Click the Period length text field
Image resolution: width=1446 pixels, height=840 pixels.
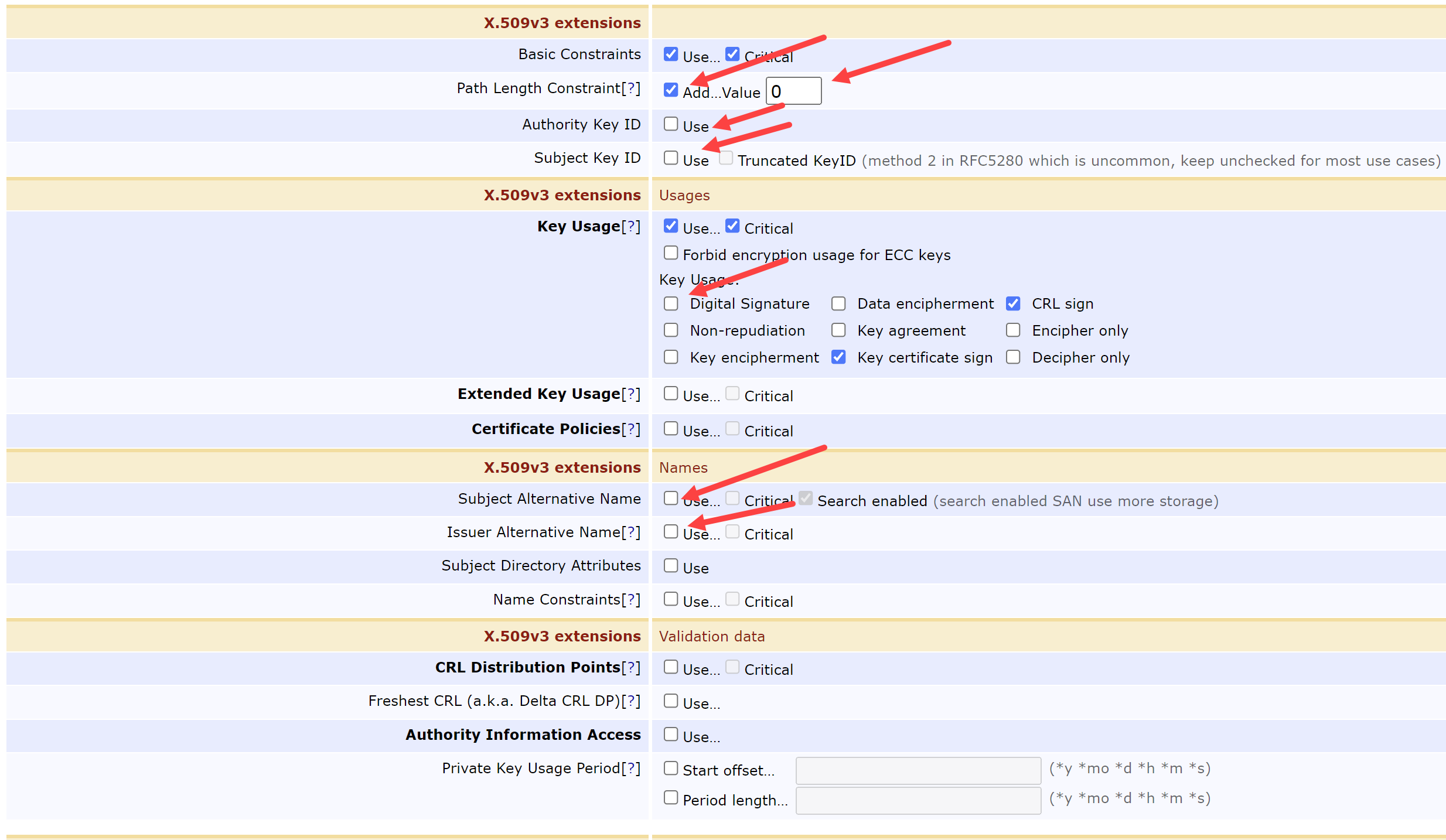(x=918, y=800)
